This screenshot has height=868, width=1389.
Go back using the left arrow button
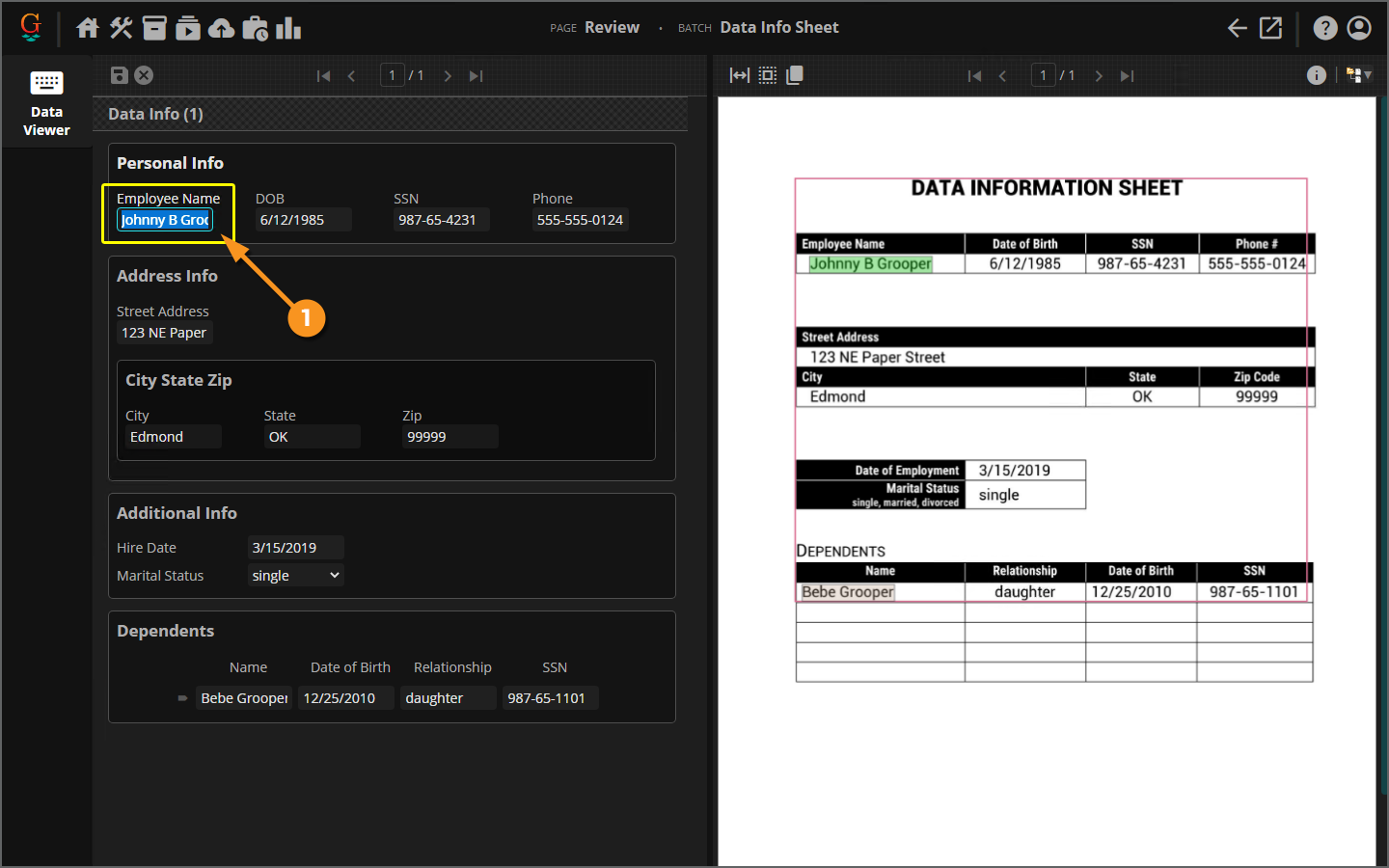pyautogui.click(x=1237, y=28)
